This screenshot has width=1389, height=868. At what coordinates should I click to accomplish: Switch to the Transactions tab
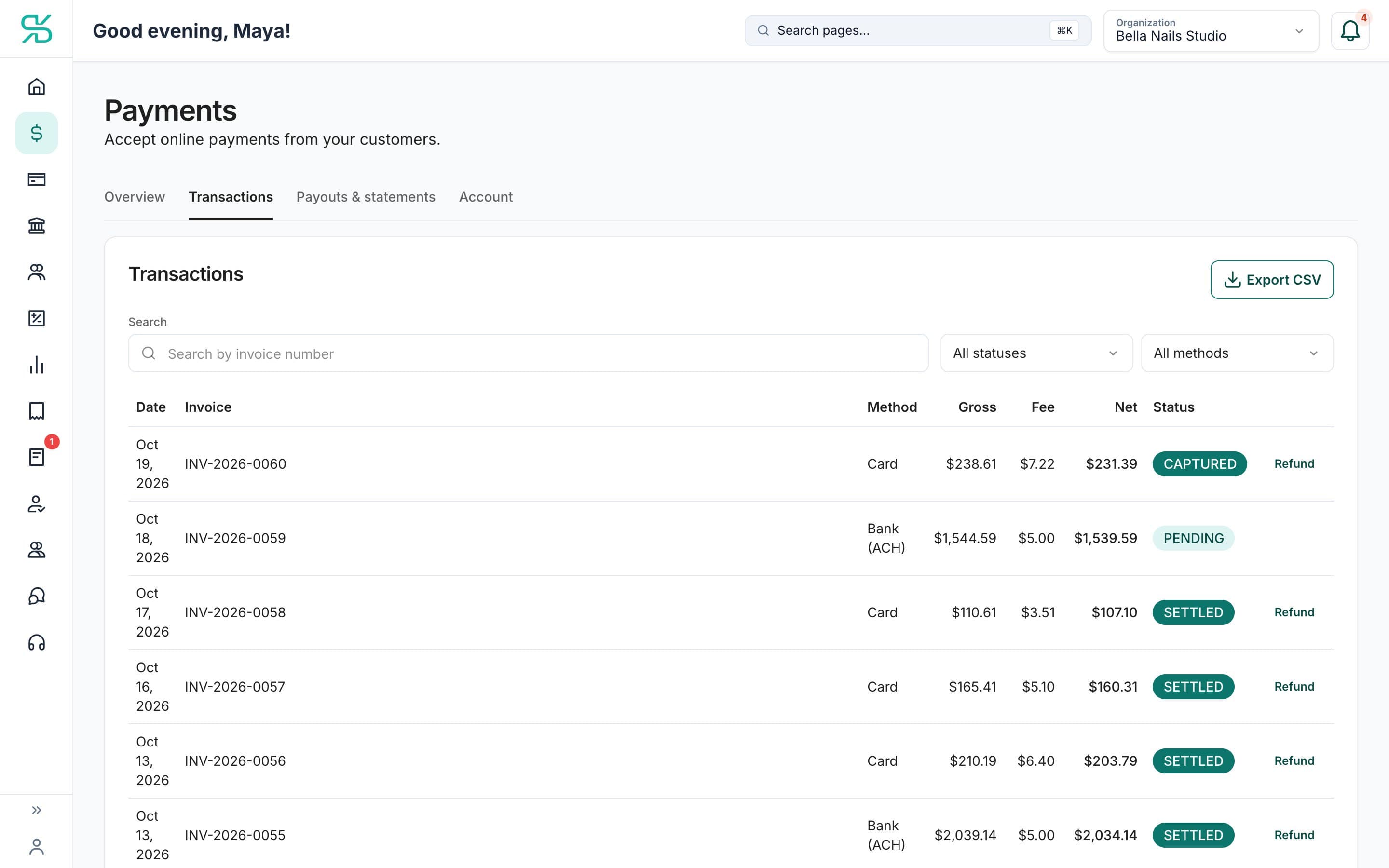(x=231, y=197)
